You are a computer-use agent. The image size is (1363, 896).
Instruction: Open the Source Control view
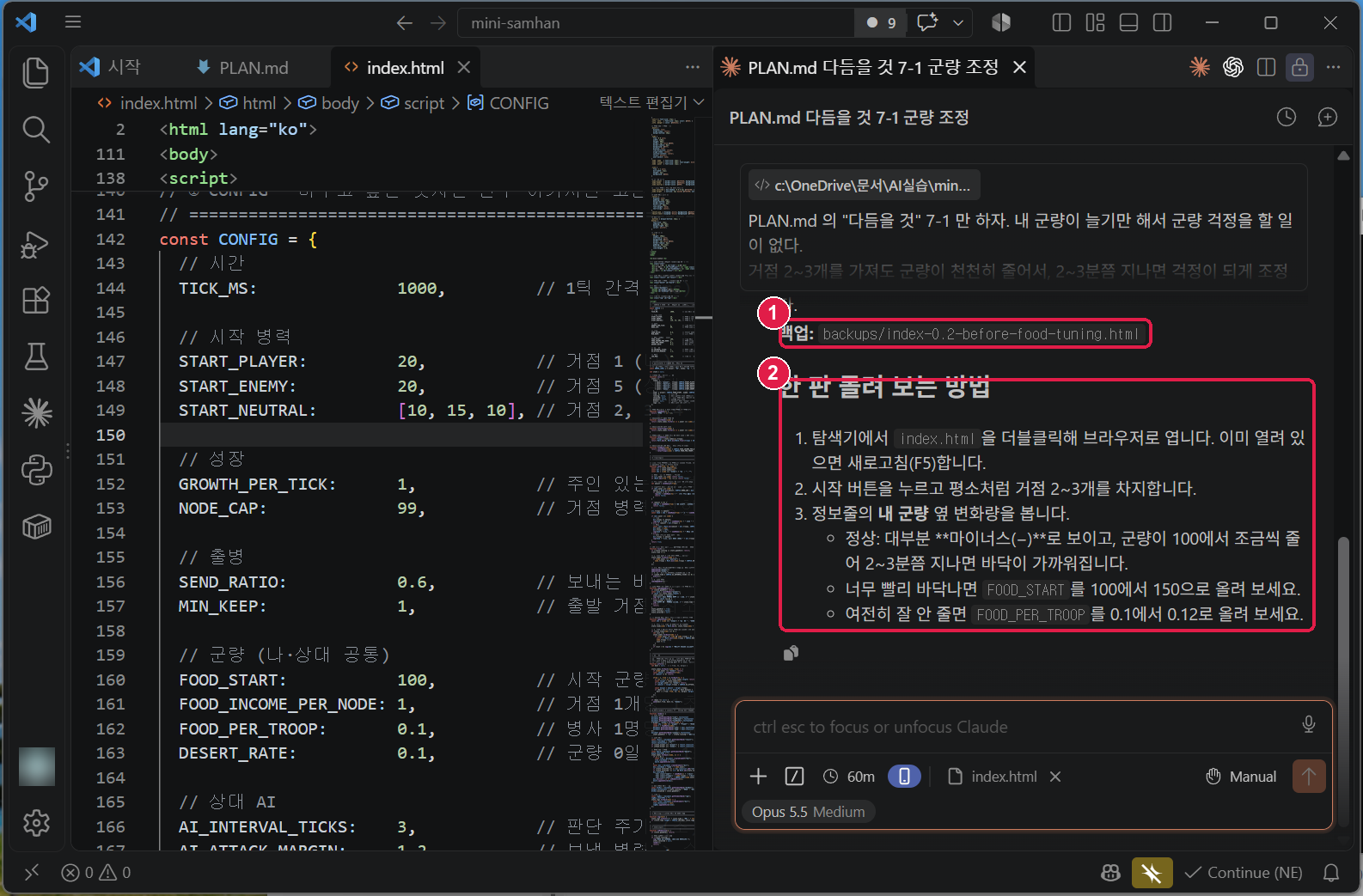(36, 186)
